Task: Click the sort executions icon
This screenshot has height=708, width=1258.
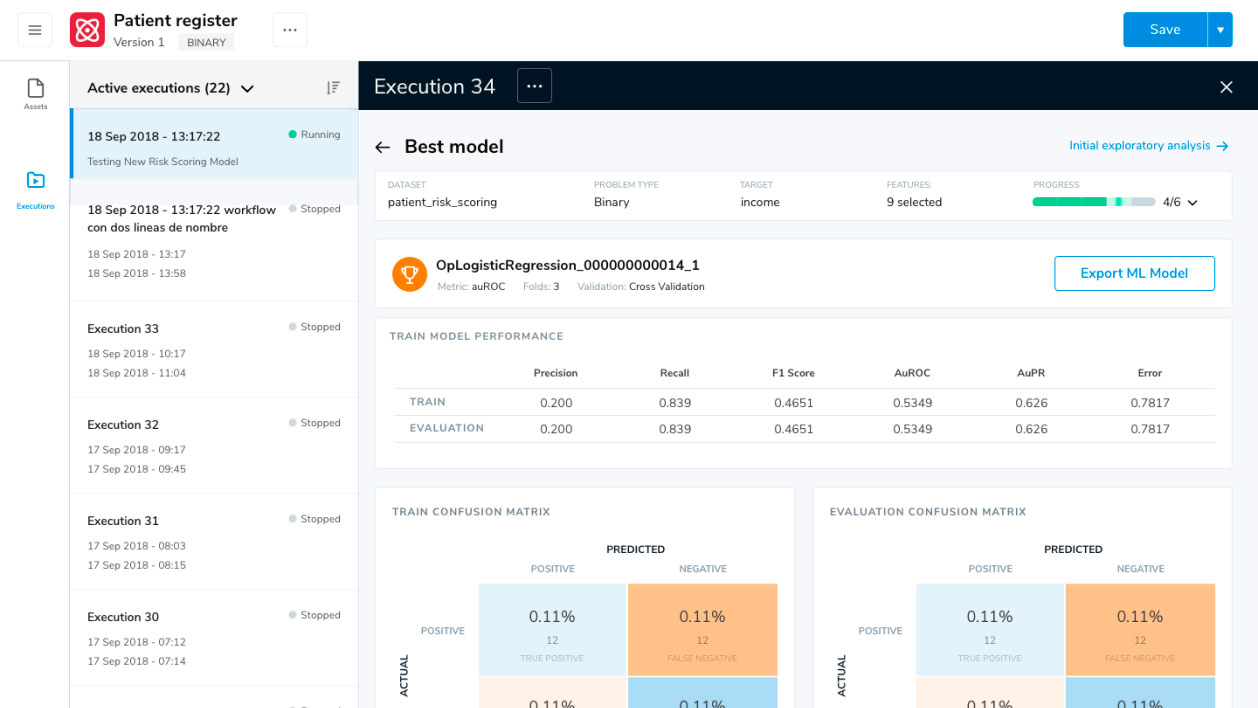Action: (x=333, y=88)
